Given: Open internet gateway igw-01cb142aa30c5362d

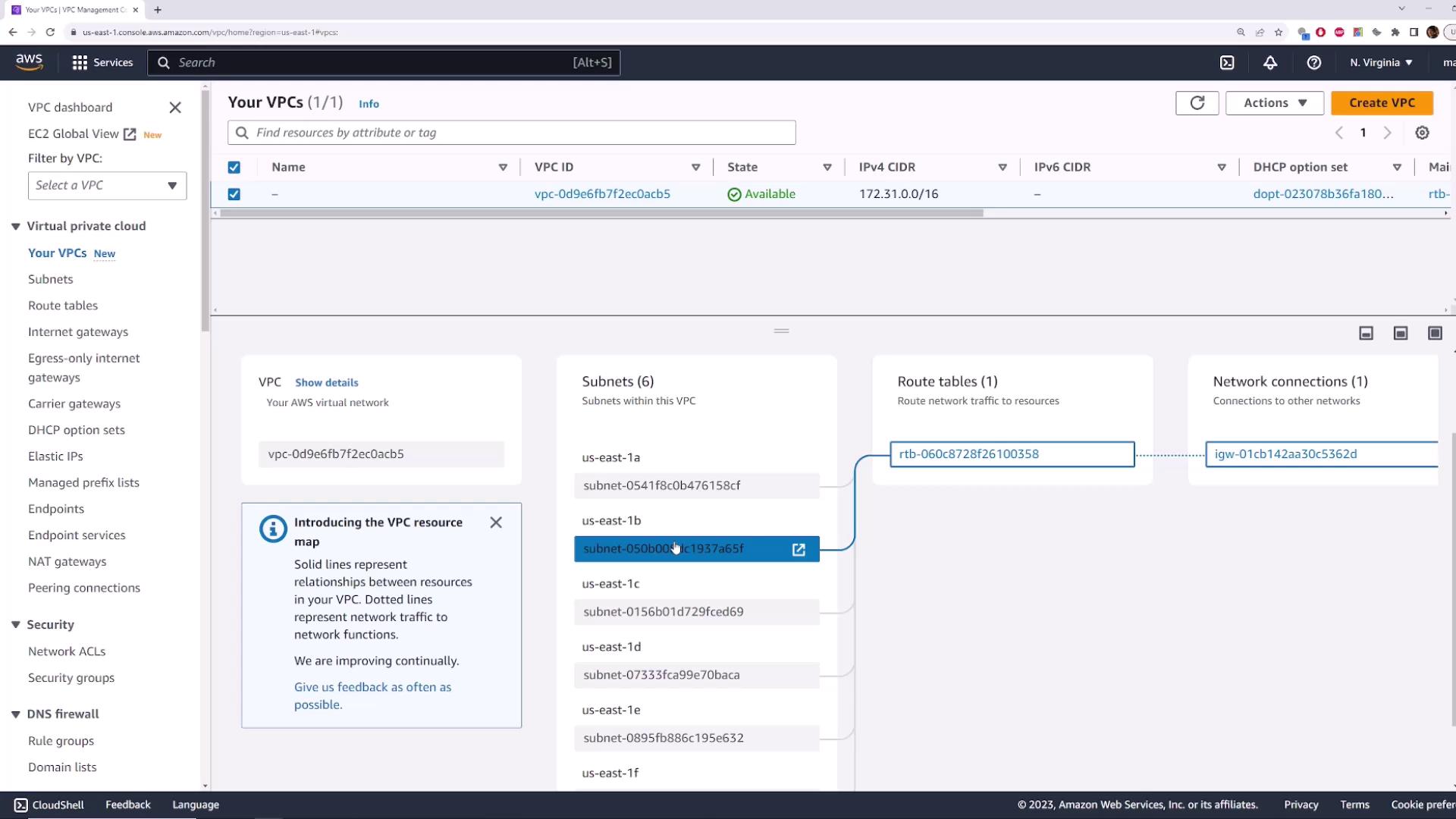Looking at the screenshot, I should (1322, 454).
